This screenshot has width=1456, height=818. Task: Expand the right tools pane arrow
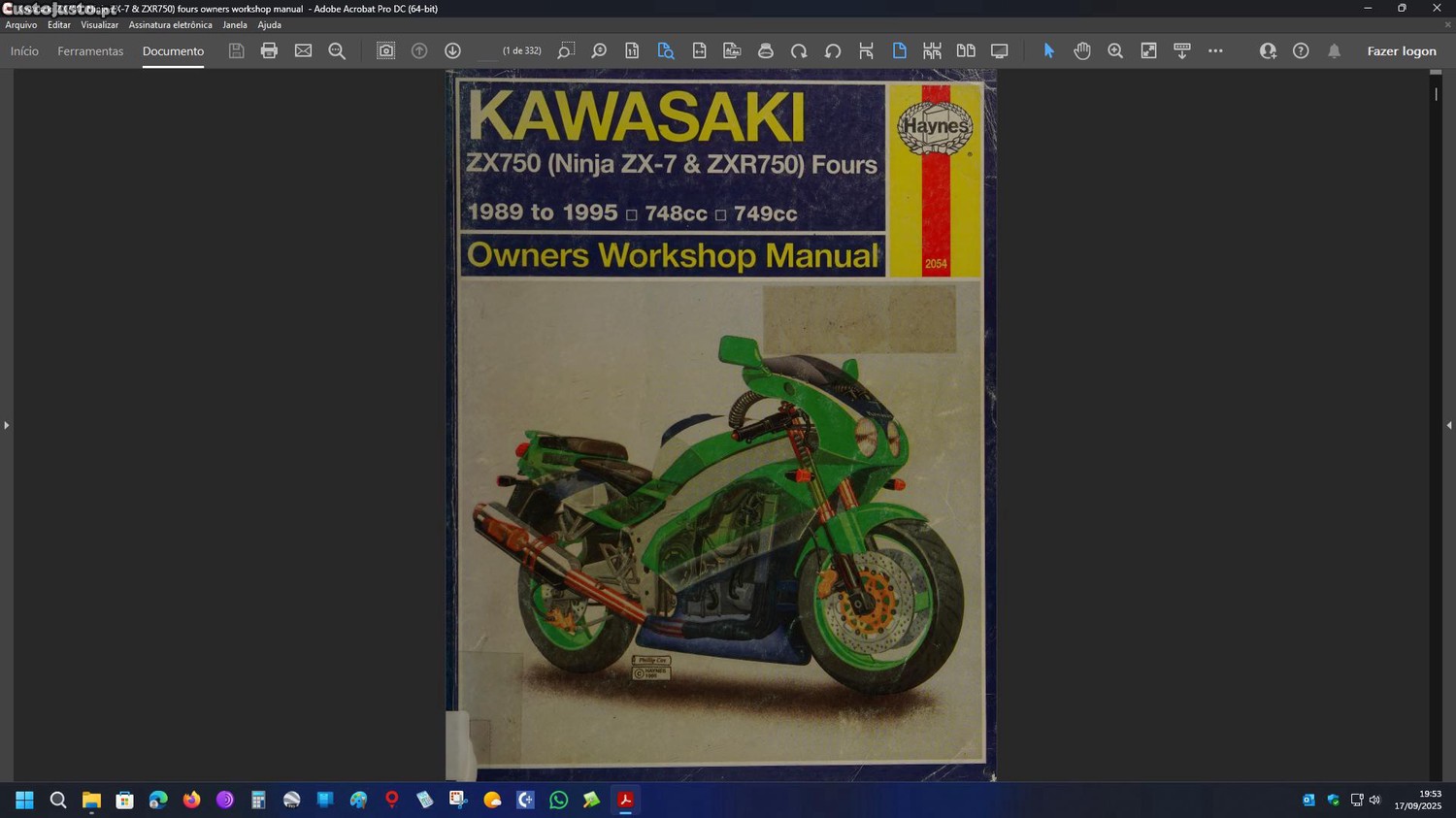tap(1448, 425)
